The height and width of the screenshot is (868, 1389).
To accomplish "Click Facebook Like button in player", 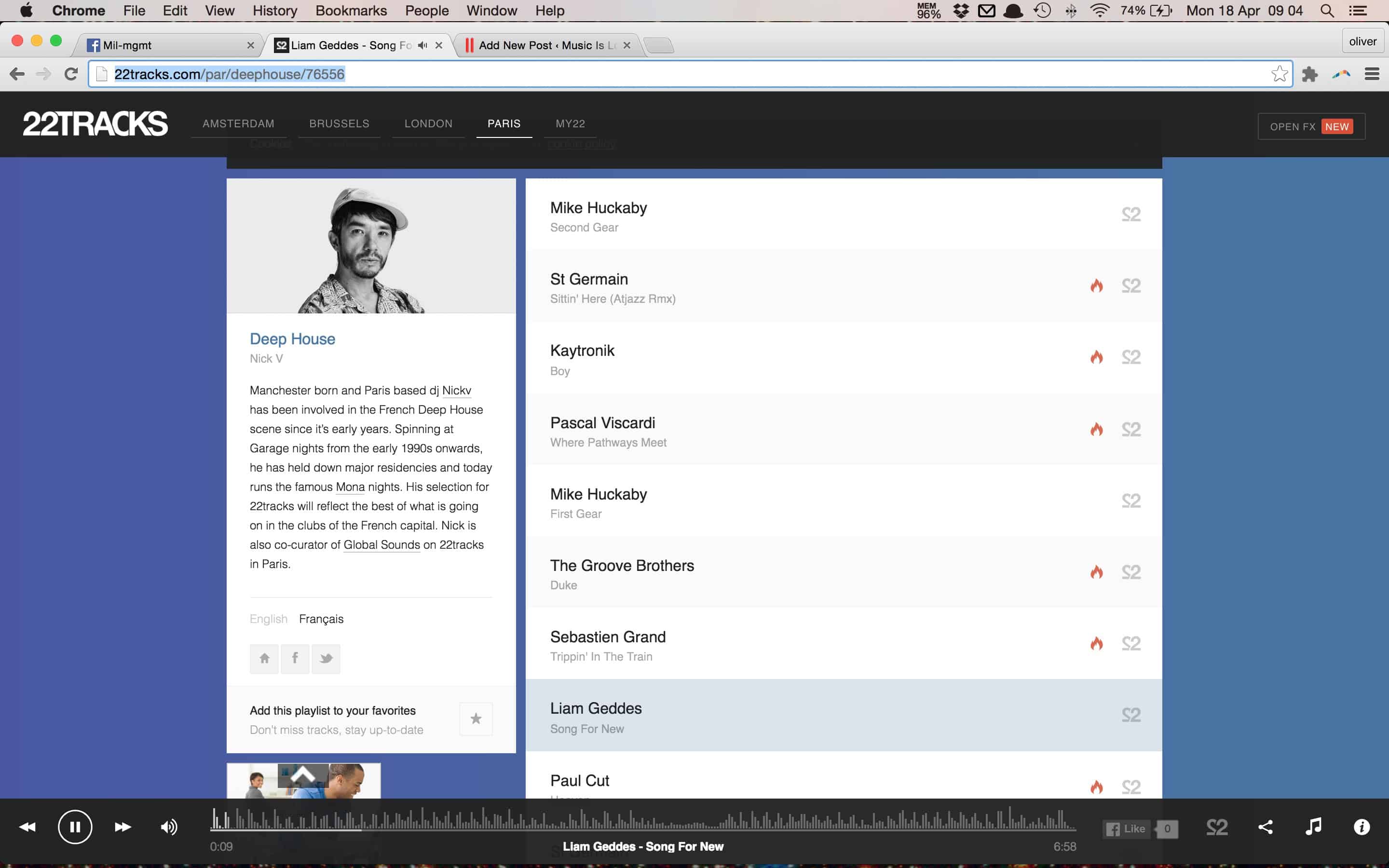I will [x=1126, y=828].
